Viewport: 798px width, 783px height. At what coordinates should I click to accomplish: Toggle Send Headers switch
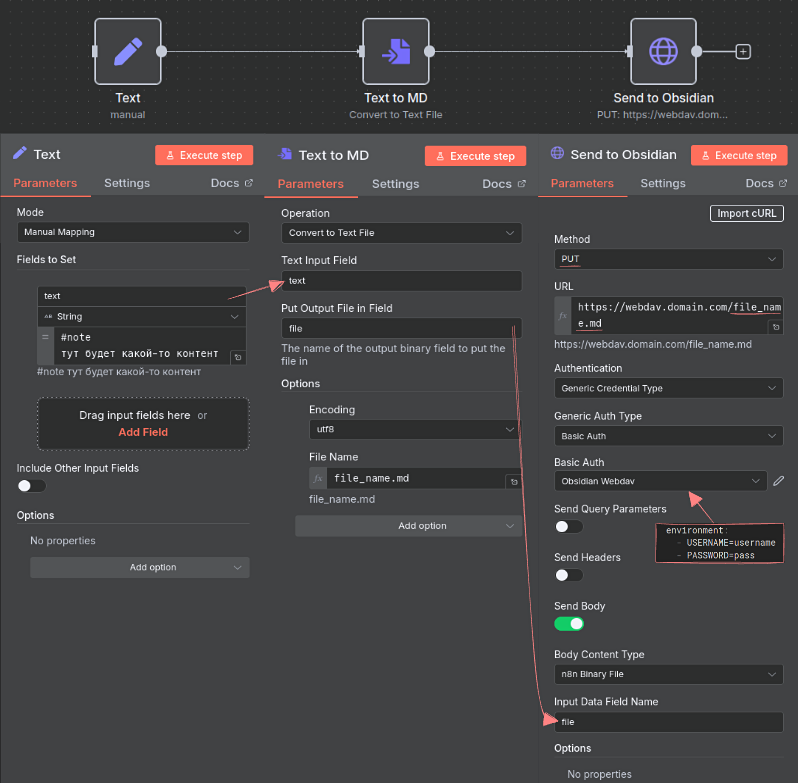(x=568, y=575)
